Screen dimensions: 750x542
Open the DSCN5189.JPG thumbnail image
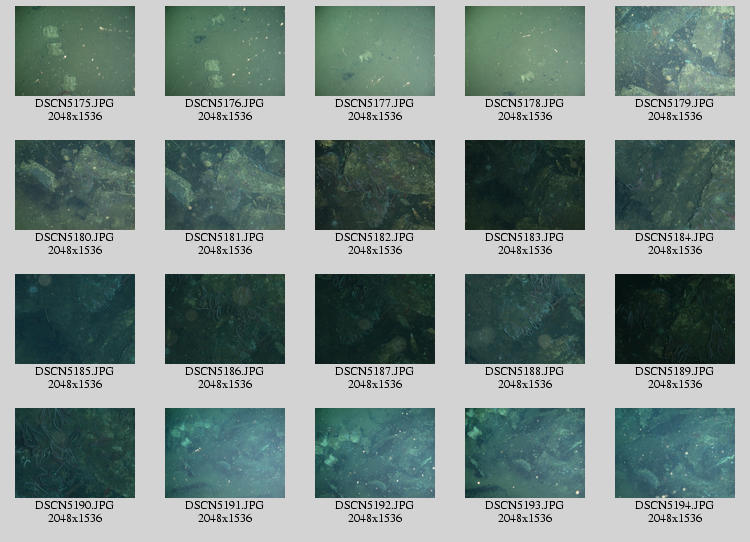[675, 319]
